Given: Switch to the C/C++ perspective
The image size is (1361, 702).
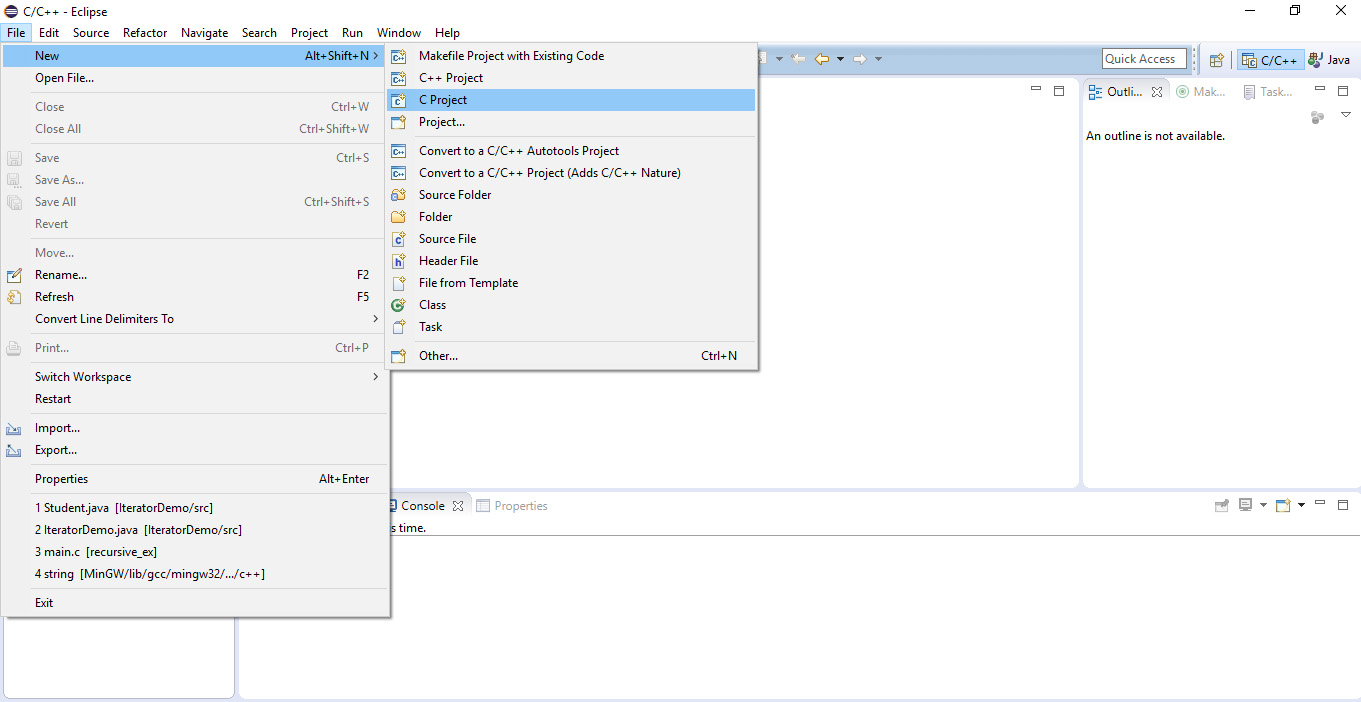Looking at the screenshot, I should [1269, 58].
